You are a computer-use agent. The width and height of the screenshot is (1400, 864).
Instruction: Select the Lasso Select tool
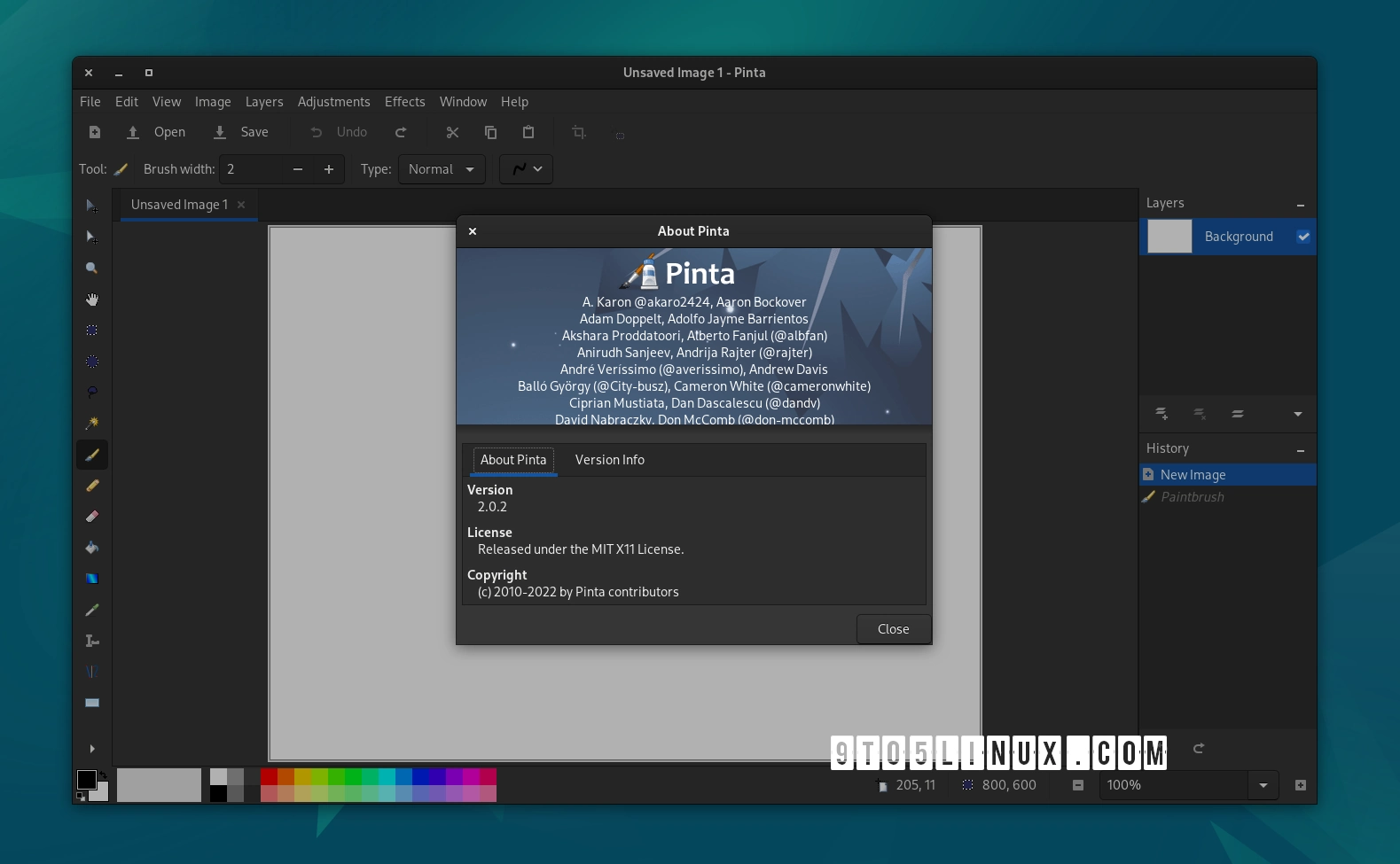(91, 393)
